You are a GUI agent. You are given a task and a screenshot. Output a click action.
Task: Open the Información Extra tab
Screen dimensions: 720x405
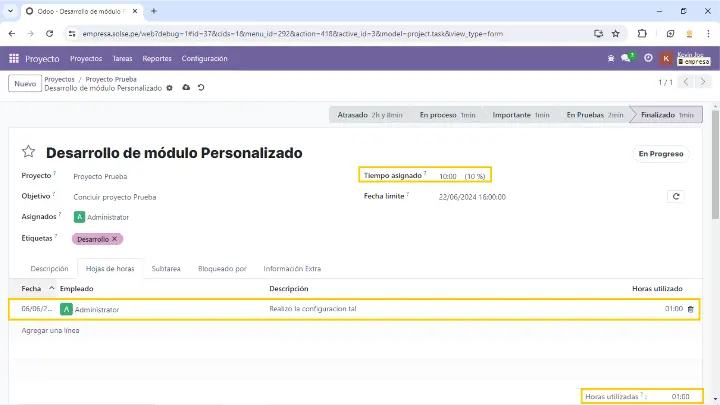tap(292, 268)
